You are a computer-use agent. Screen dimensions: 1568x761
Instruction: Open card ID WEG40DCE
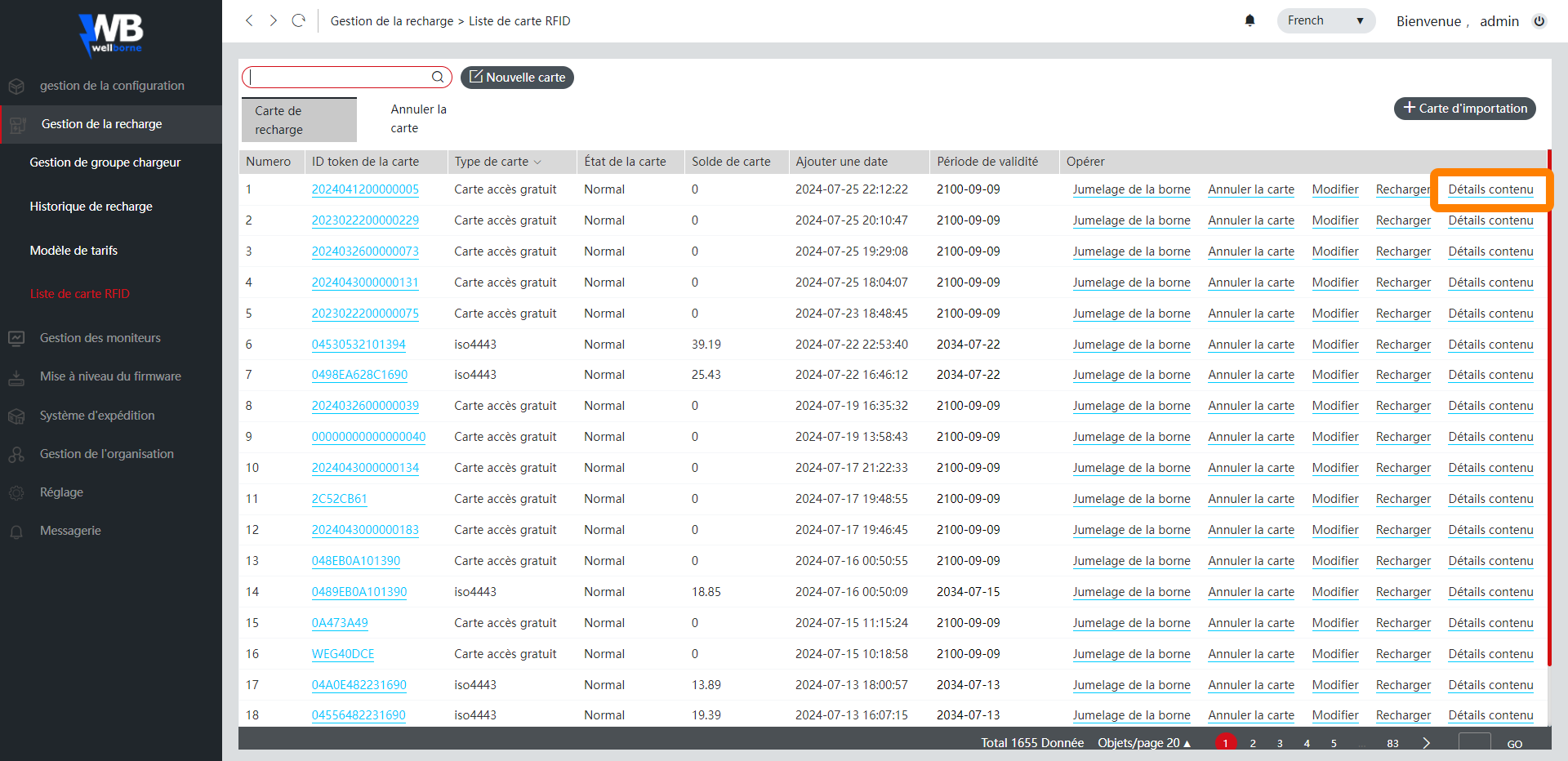tap(343, 654)
